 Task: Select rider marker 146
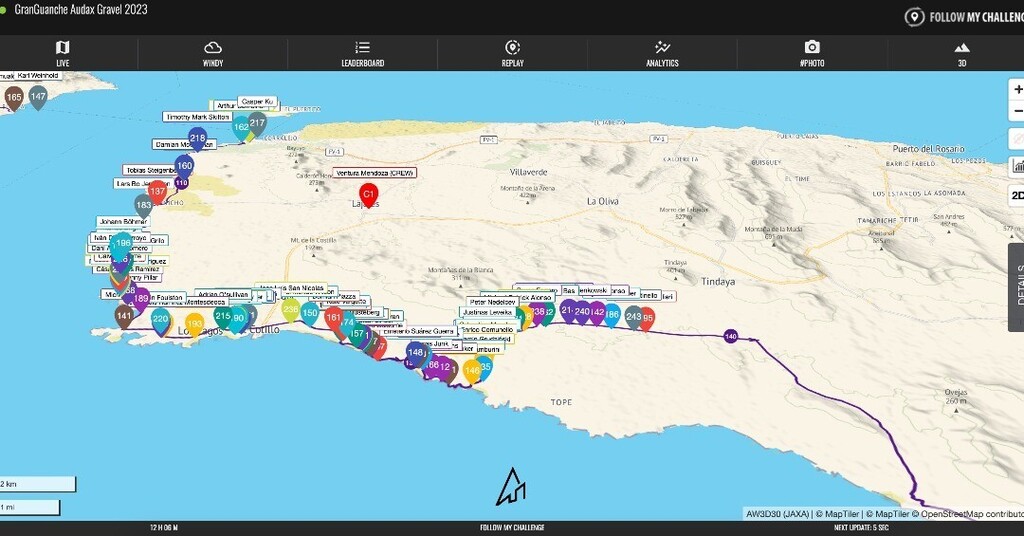tap(472, 371)
